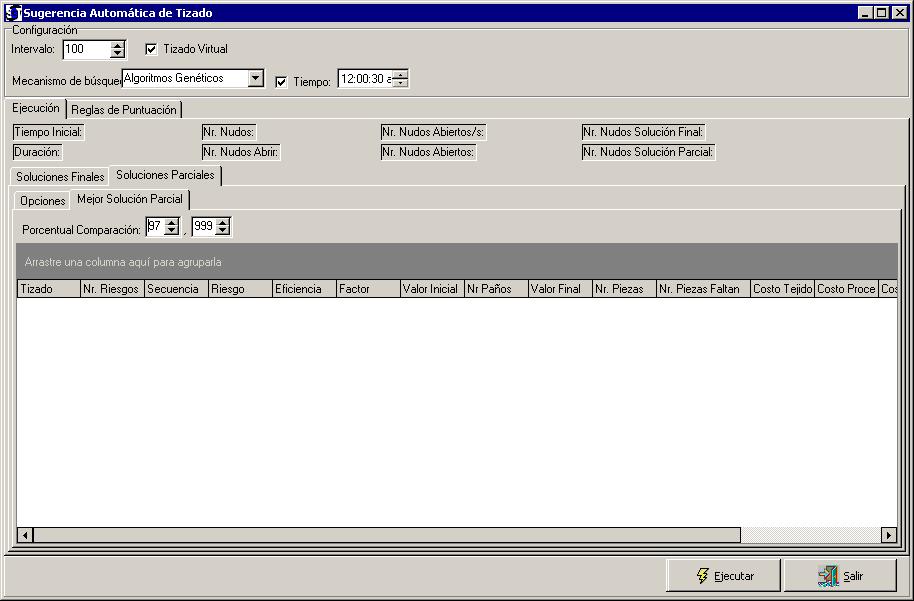The height and width of the screenshot is (601, 914).
Task: Open the Mecanismo de búsqueda dropdown
Action: point(255,78)
